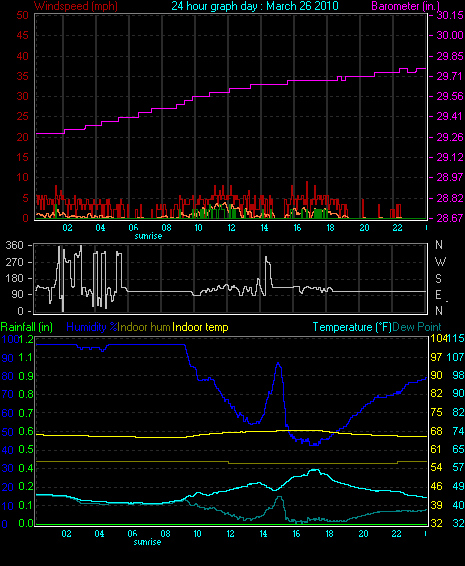This screenshot has height=566, width=465.
Task: Click the 22 hour tick on wind graph
Action: (x=397, y=228)
